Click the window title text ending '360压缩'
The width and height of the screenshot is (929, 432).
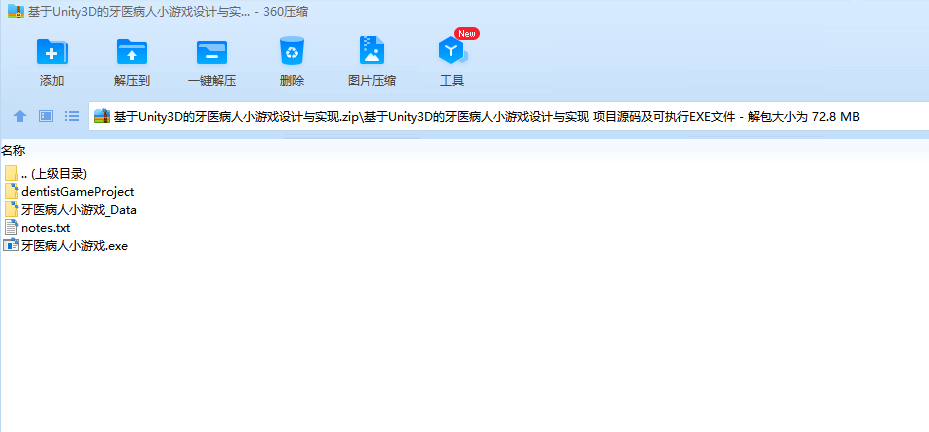click(168, 12)
